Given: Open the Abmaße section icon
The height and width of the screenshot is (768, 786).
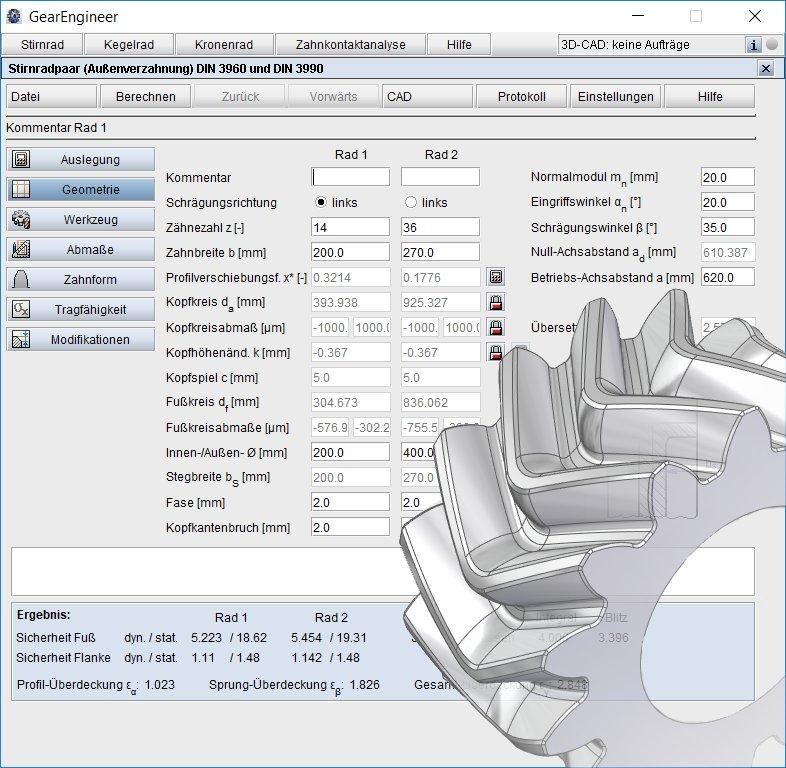Looking at the screenshot, I should (x=22, y=250).
